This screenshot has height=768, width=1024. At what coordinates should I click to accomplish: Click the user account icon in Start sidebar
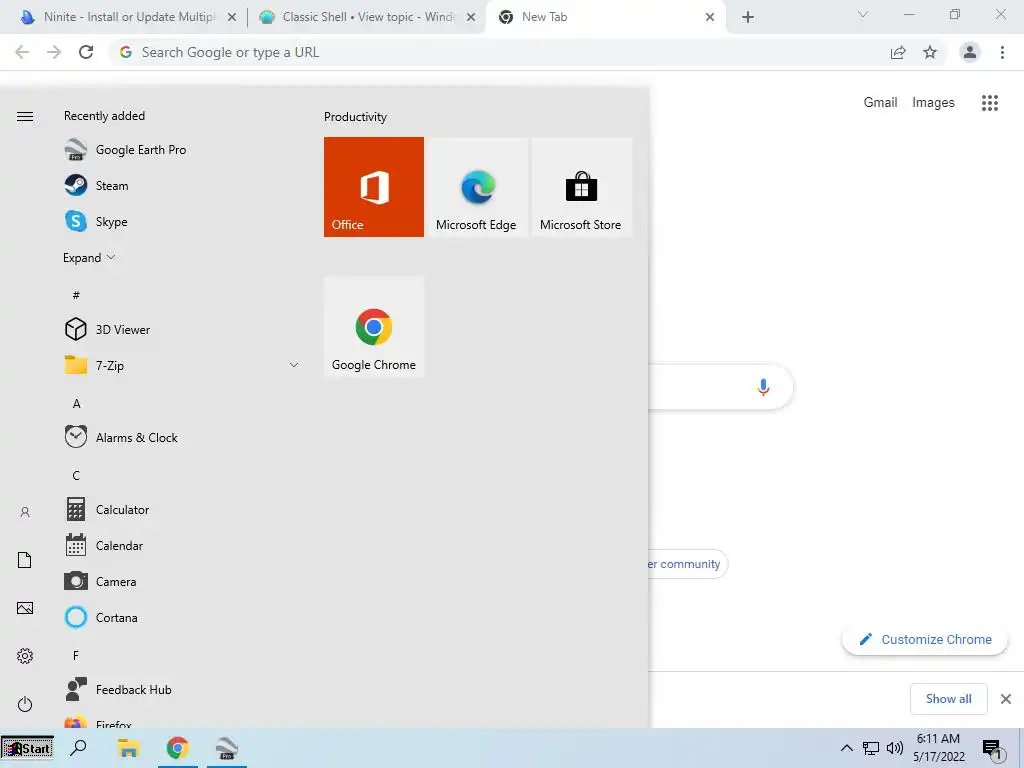click(x=25, y=512)
